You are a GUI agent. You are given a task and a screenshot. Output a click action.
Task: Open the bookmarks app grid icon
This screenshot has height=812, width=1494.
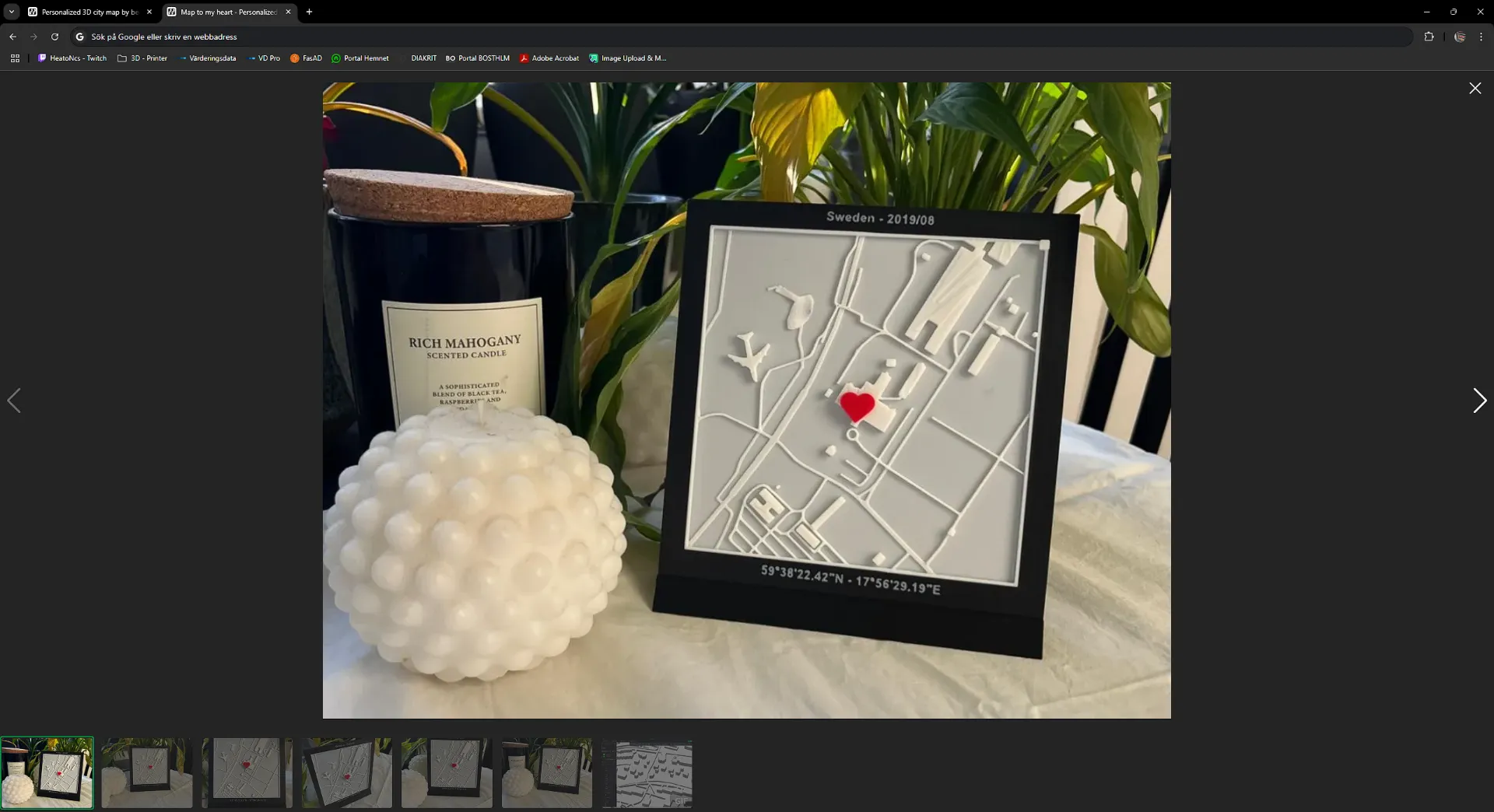(15, 58)
